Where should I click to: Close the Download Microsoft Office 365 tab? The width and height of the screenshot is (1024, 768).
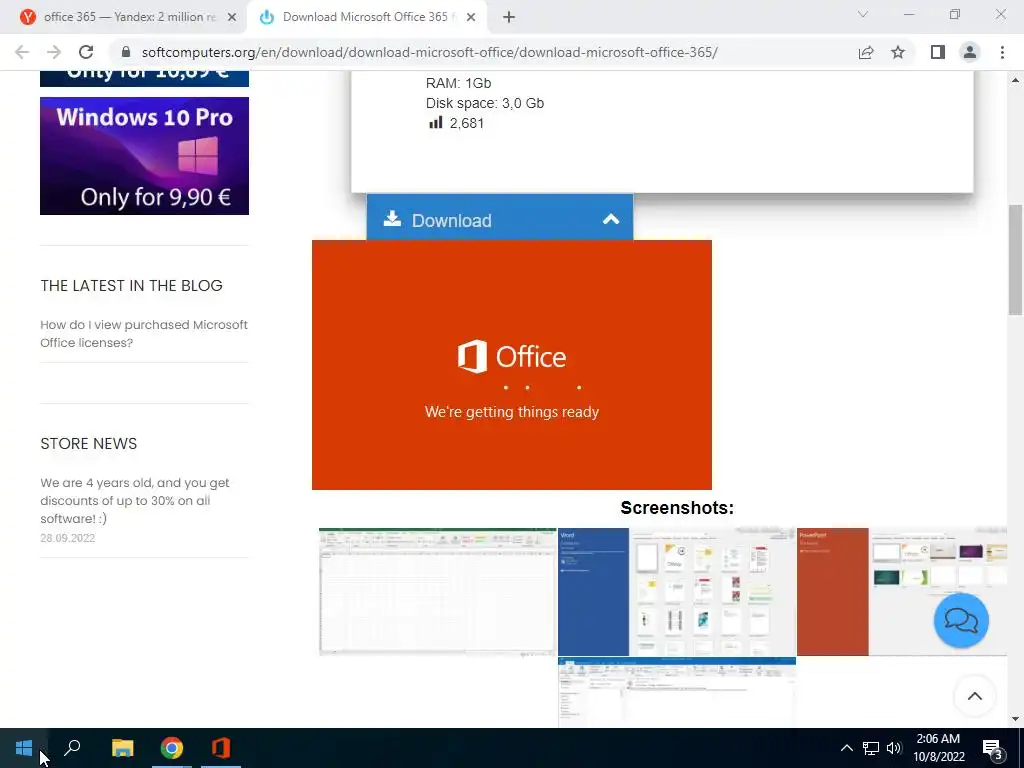click(471, 18)
